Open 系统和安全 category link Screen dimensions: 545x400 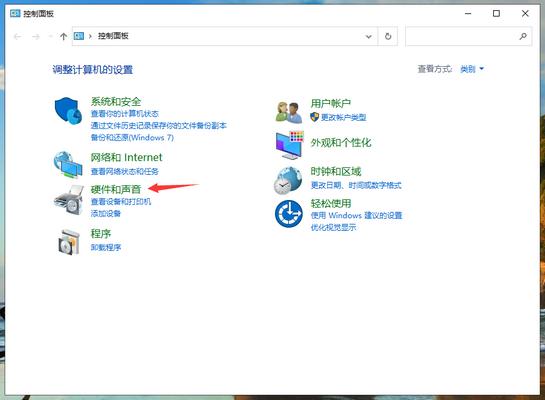(116, 101)
